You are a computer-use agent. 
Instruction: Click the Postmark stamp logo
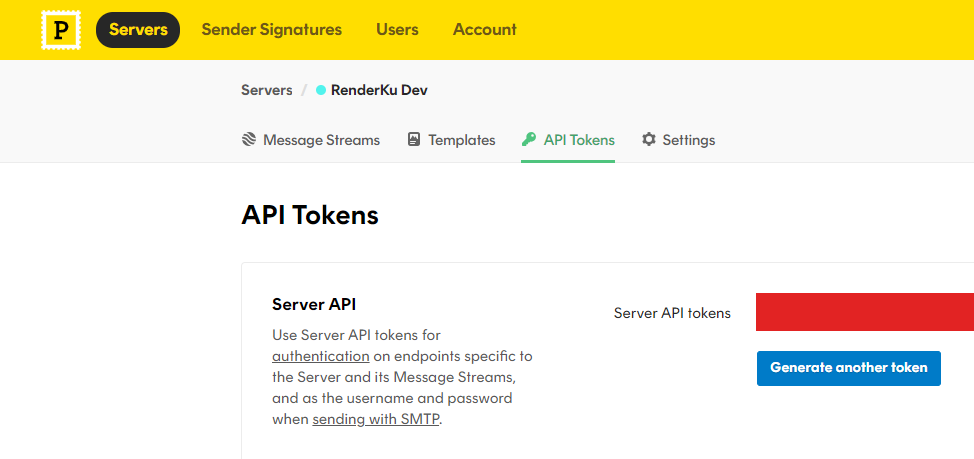coord(61,30)
